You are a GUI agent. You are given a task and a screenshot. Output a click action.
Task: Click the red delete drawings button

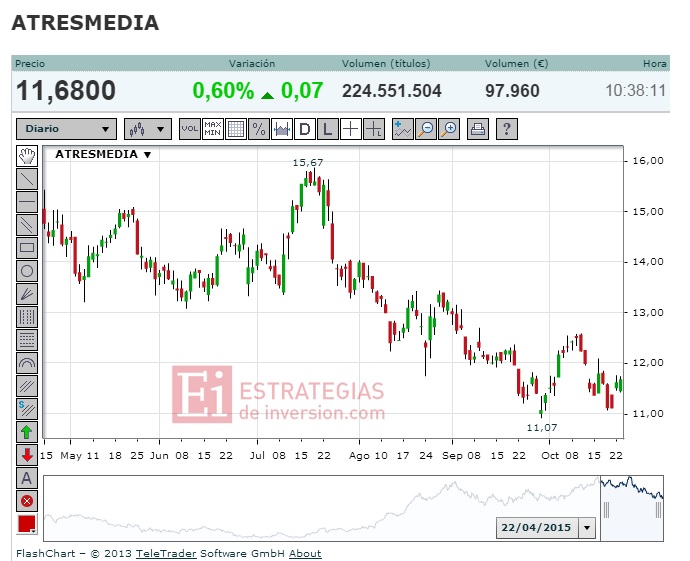pos(27,501)
